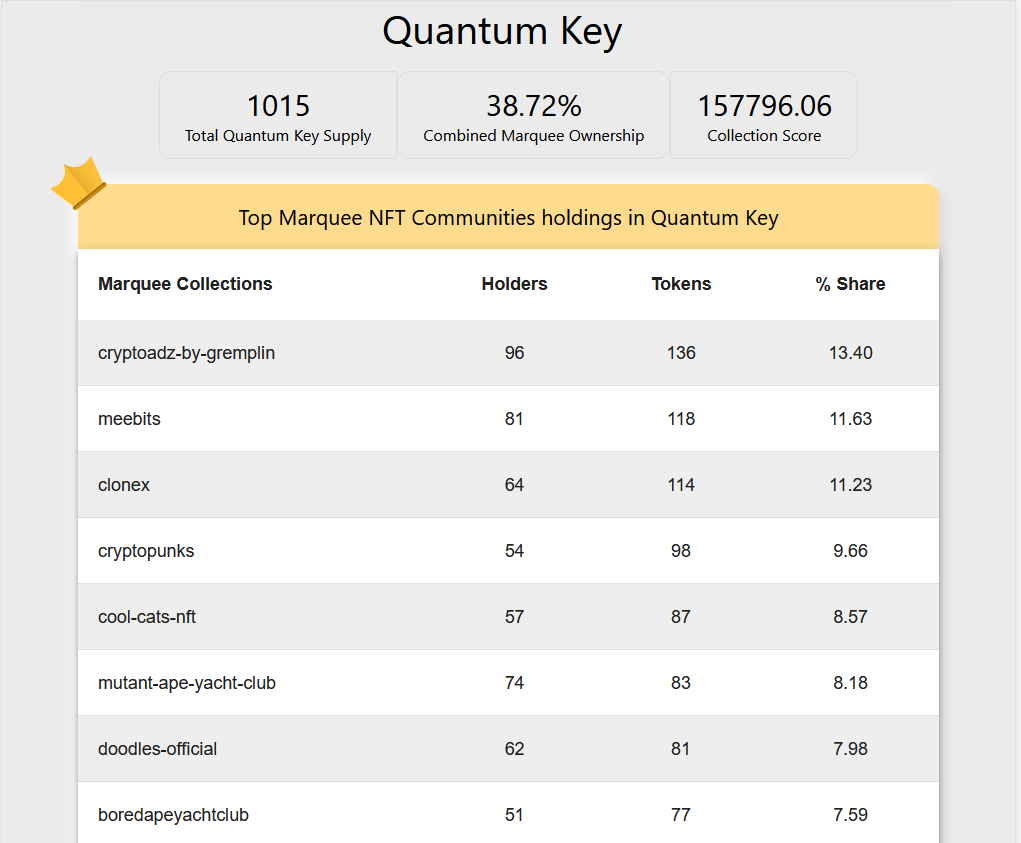Click share value 11.63
Screen dimensions: 1021x843
[850, 419]
